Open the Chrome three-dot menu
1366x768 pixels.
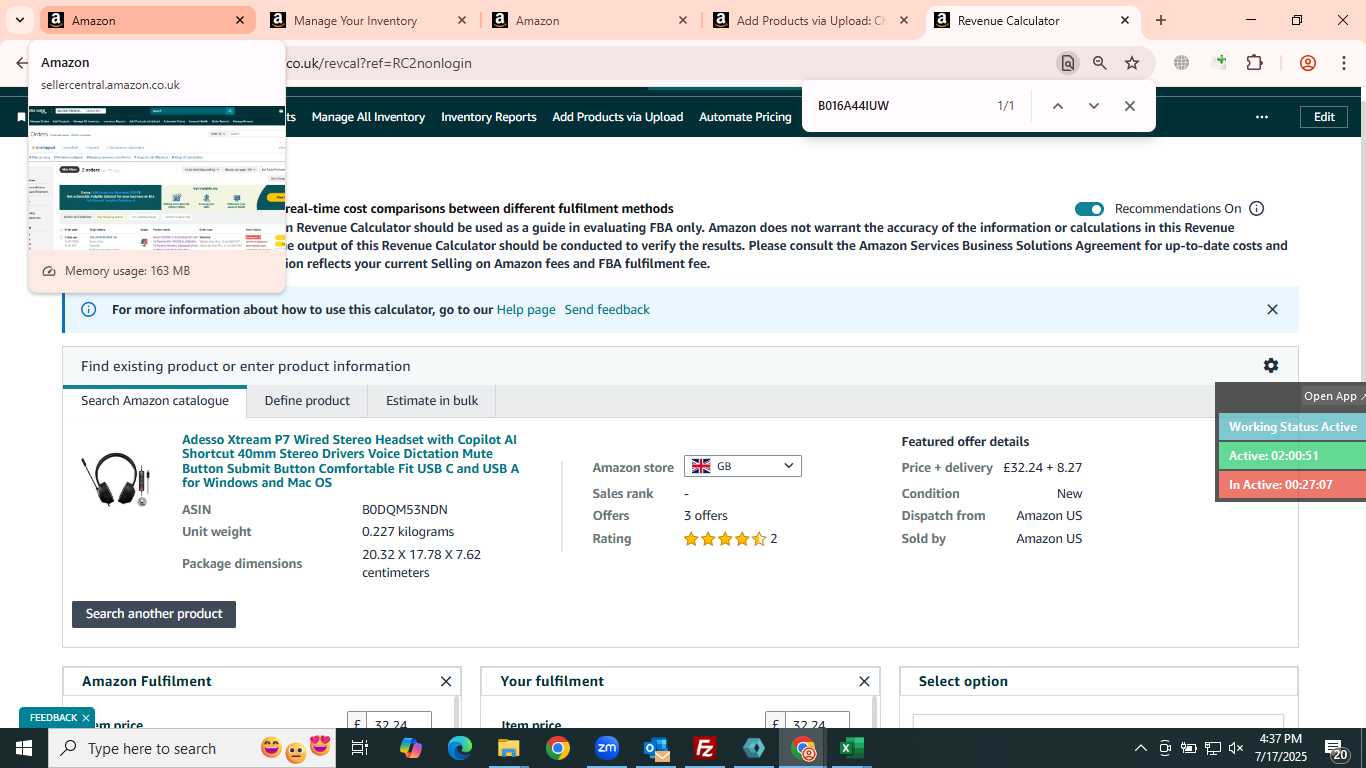pos(1344,63)
